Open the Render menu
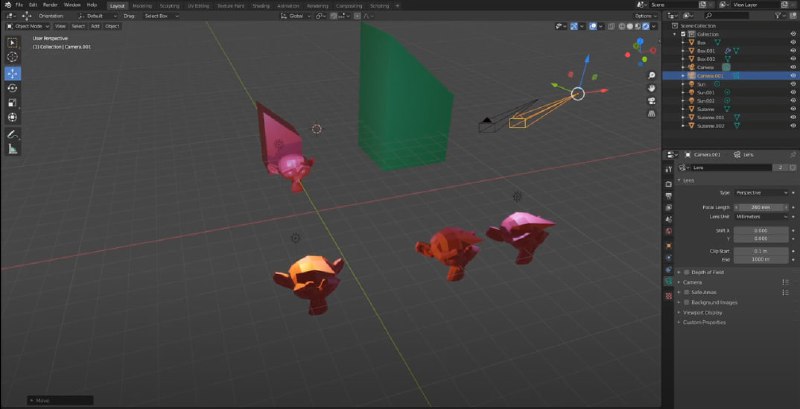Viewport: 800px width, 409px height. [x=51, y=5]
